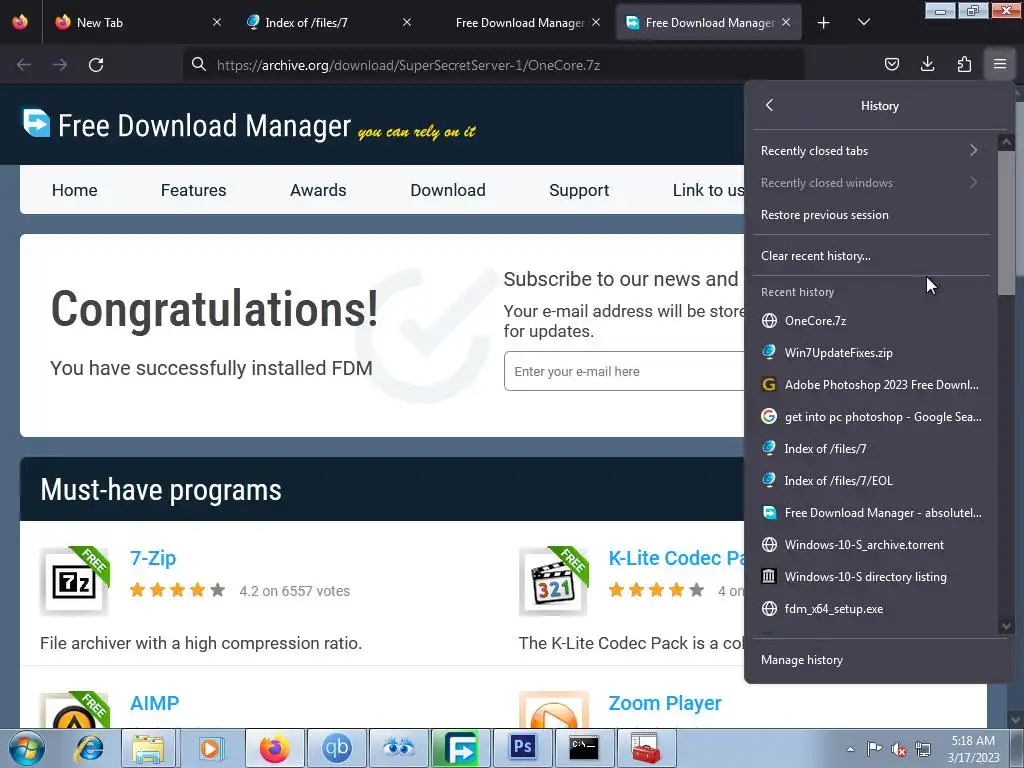
Task: Open the Firefox application menu hamburger button
Action: tap(1000, 64)
